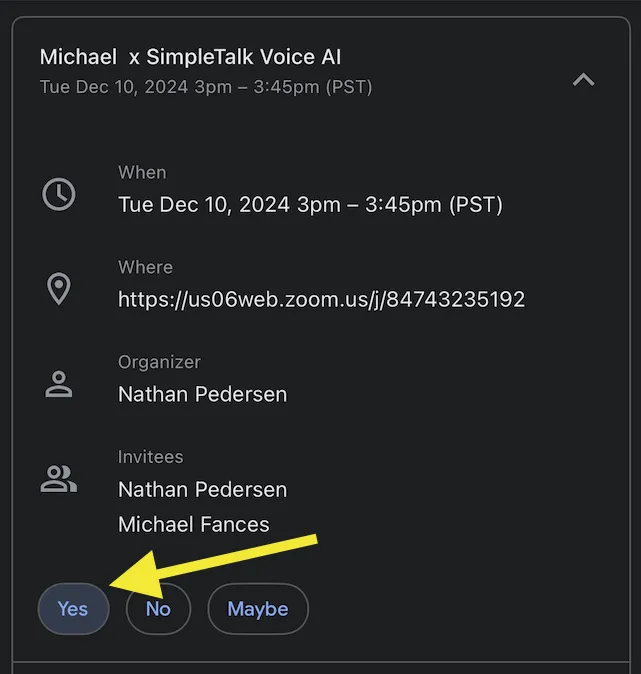The width and height of the screenshot is (641, 674).
Task: Respond Maybe to the invitation
Action: [x=258, y=609]
